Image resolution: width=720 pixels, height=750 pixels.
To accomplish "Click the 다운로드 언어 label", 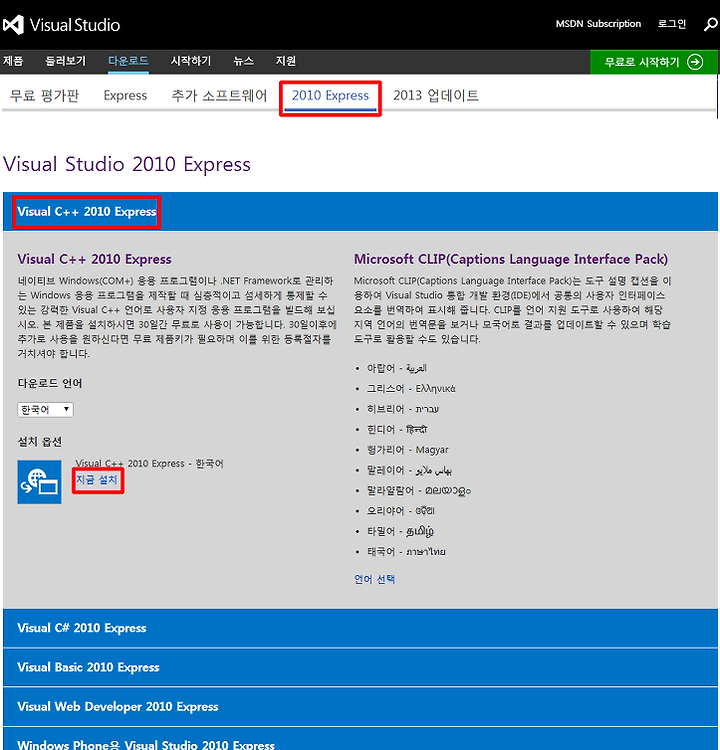I will [50, 383].
